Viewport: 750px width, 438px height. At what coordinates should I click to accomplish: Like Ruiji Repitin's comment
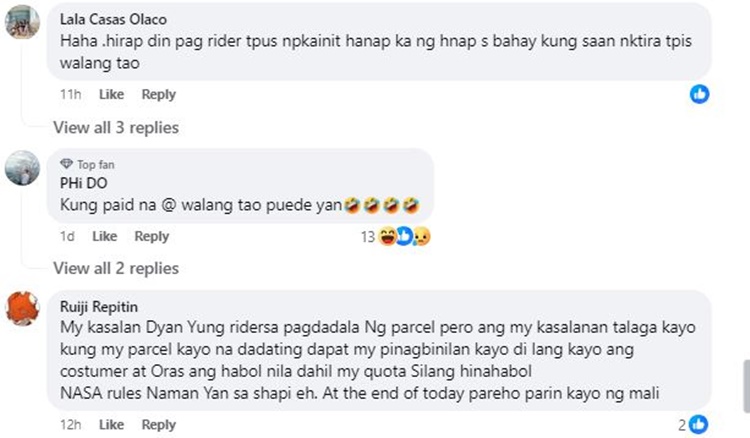111,425
